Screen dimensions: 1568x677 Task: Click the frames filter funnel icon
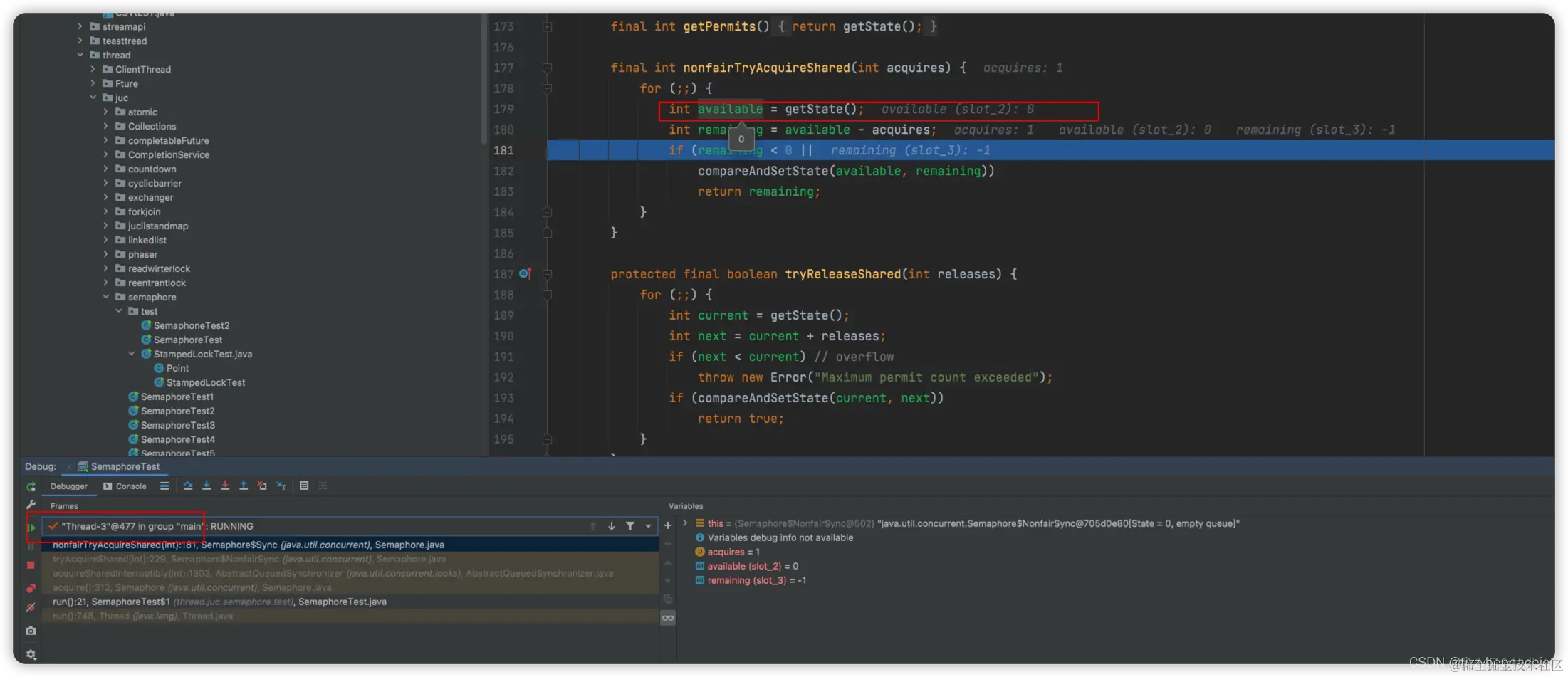click(630, 526)
